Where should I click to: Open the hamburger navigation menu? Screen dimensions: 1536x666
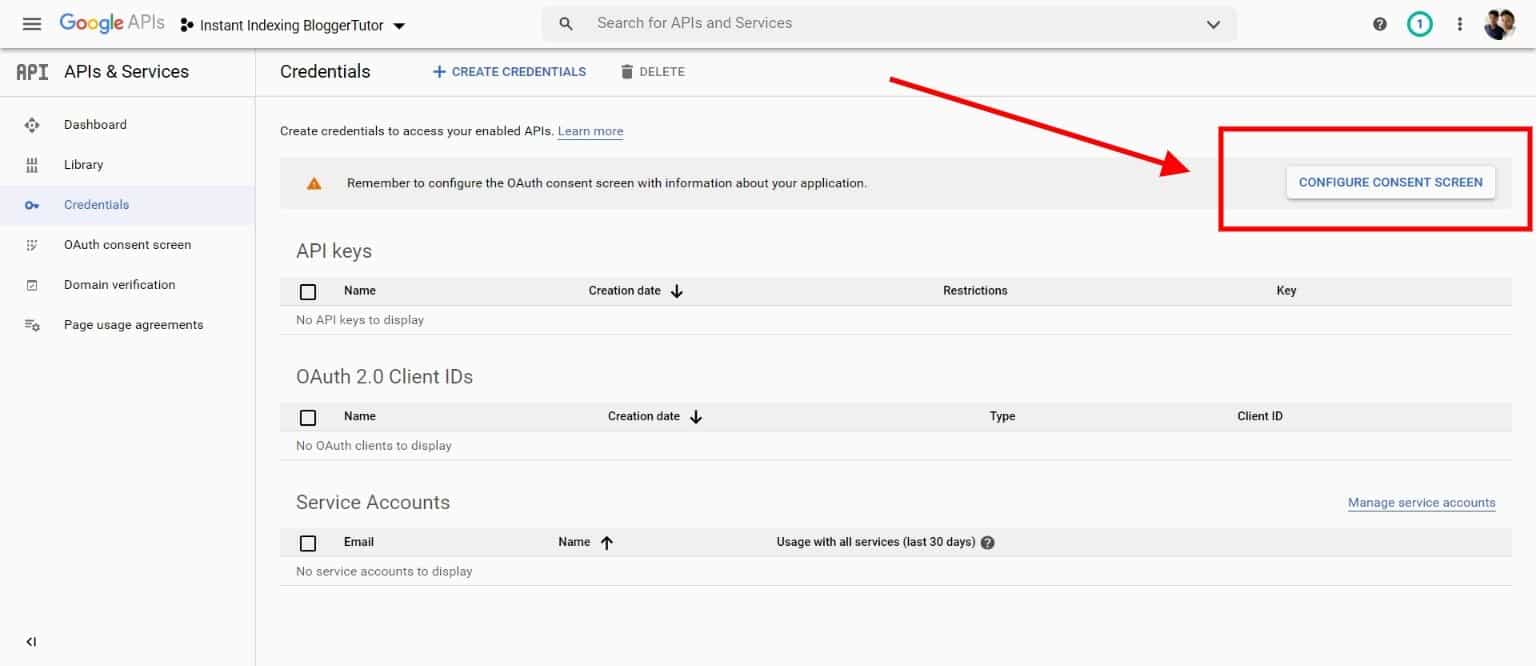point(32,24)
